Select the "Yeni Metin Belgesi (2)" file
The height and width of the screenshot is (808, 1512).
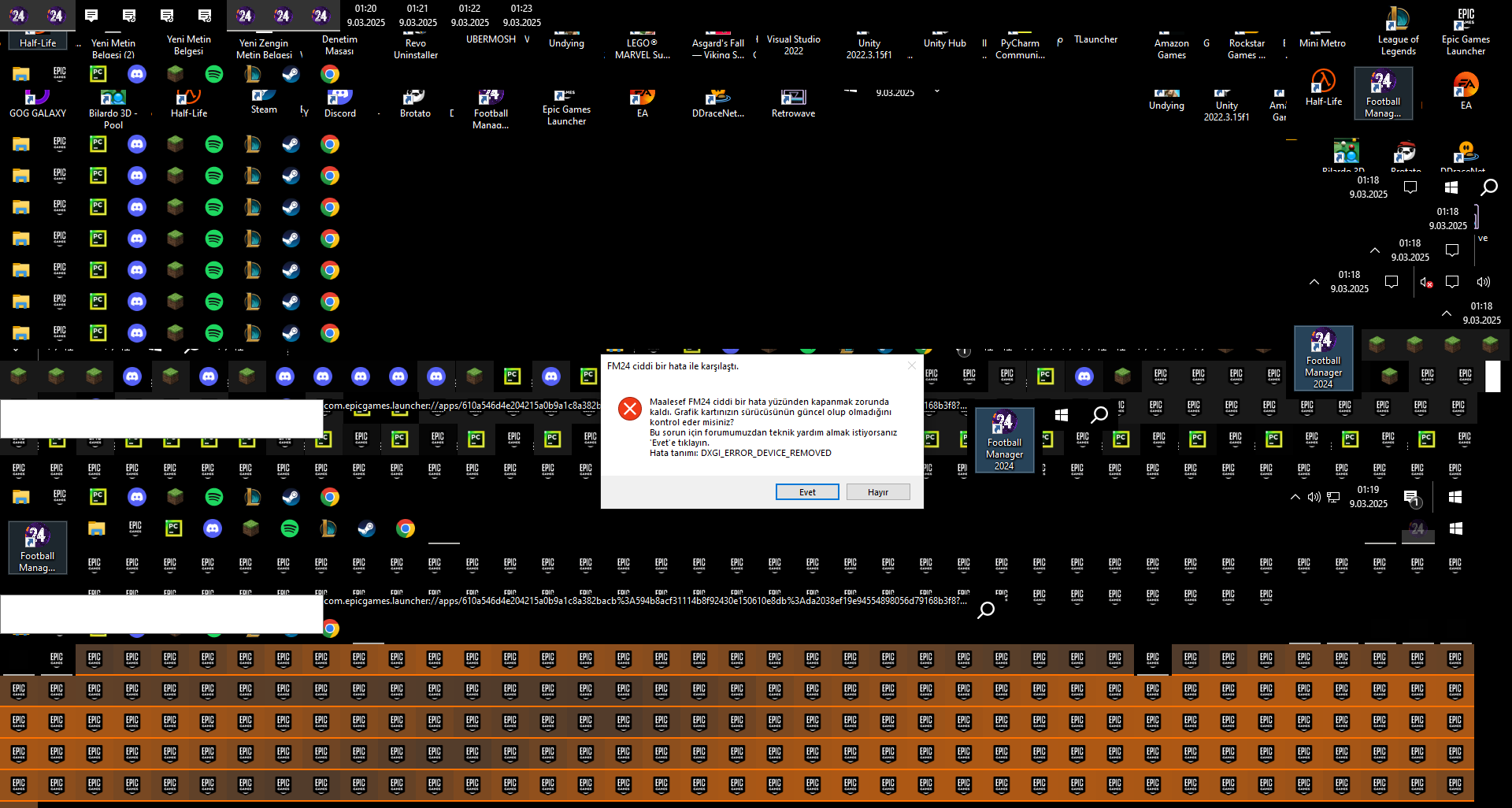pos(113,47)
